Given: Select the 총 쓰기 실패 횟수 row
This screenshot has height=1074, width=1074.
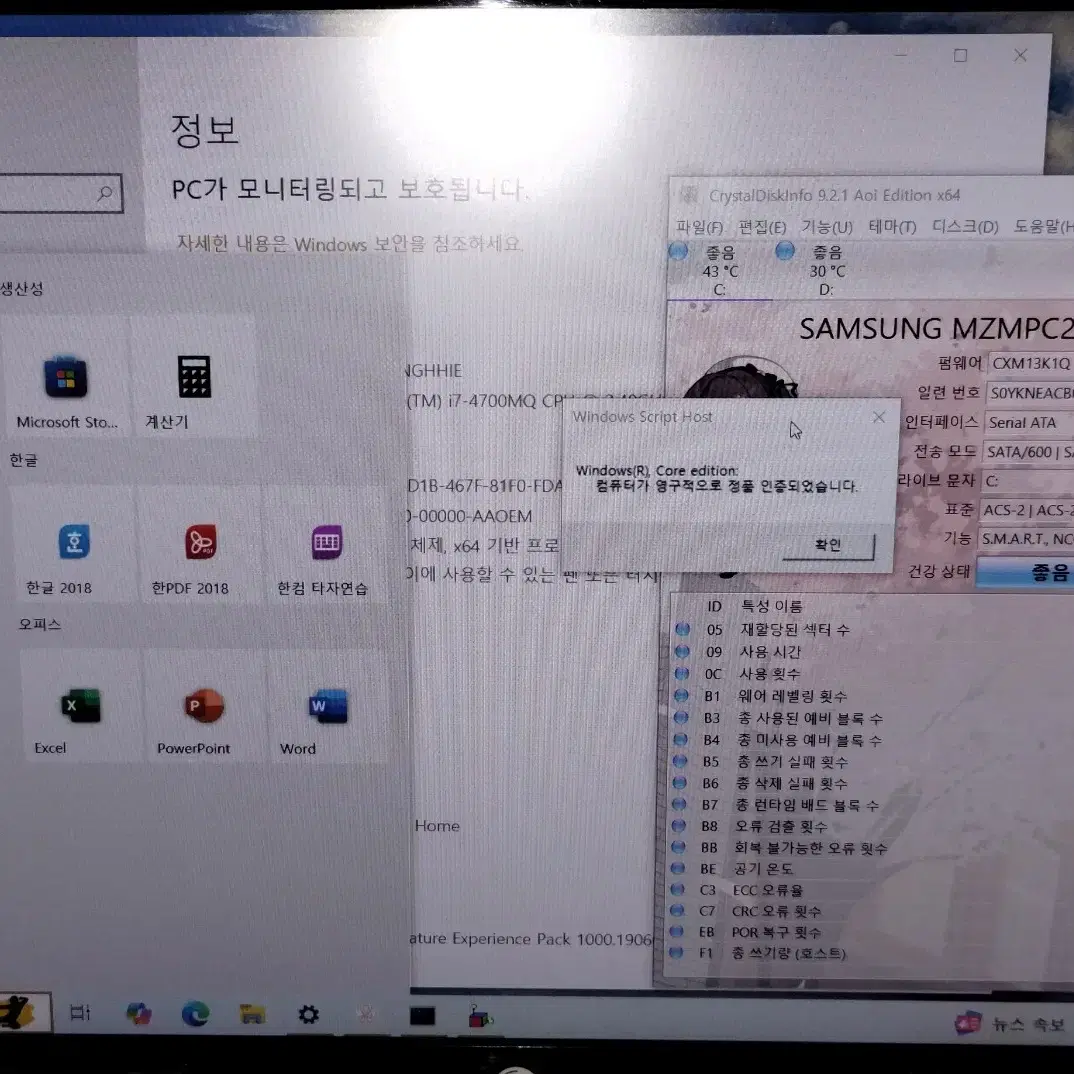Looking at the screenshot, I should (871, 761).
